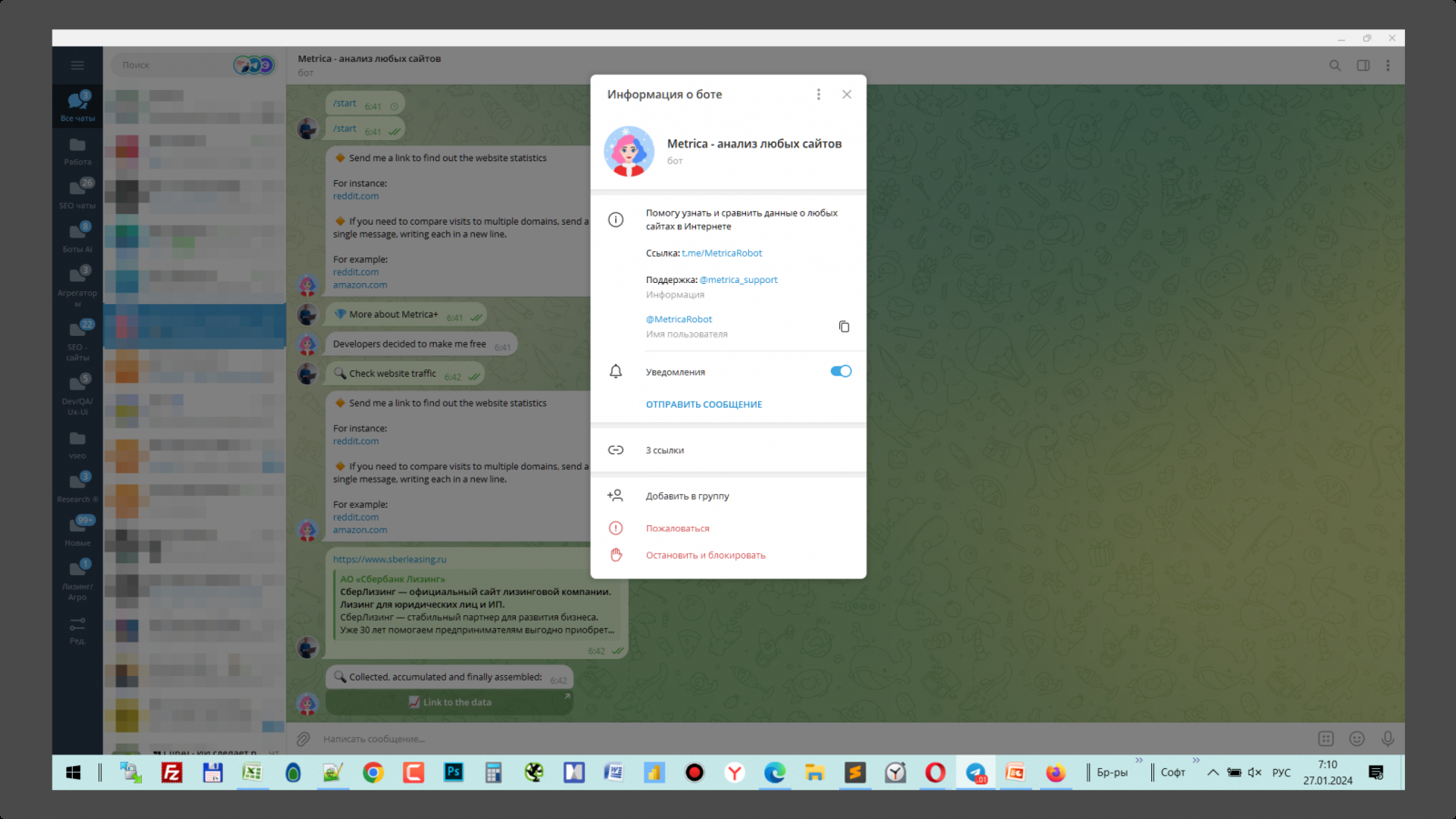Launch FileZilla from the taskbar
This screenshot has height=819, width=1456.
tap(172, 773)
